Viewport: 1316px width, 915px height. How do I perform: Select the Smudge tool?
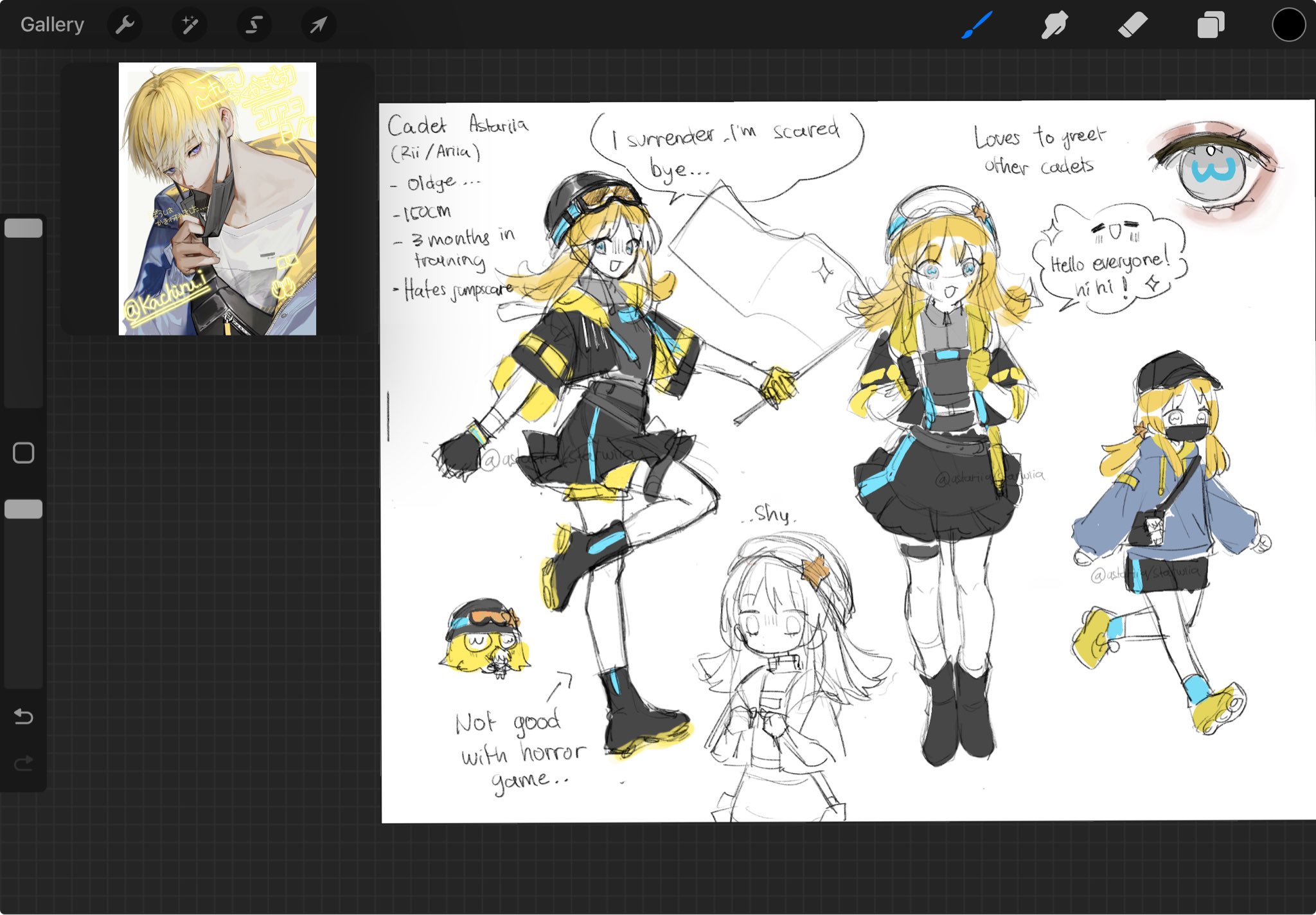pyautogui.click(x=1054, y=25)
